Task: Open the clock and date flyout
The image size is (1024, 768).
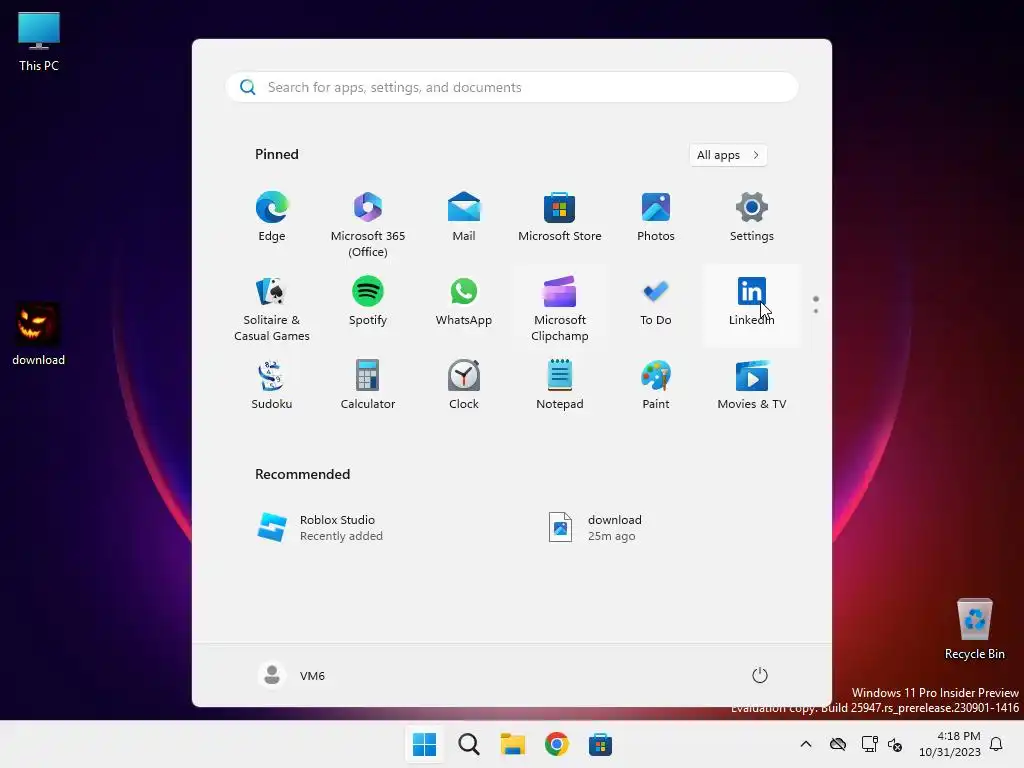Action: (x=950, y=744)
